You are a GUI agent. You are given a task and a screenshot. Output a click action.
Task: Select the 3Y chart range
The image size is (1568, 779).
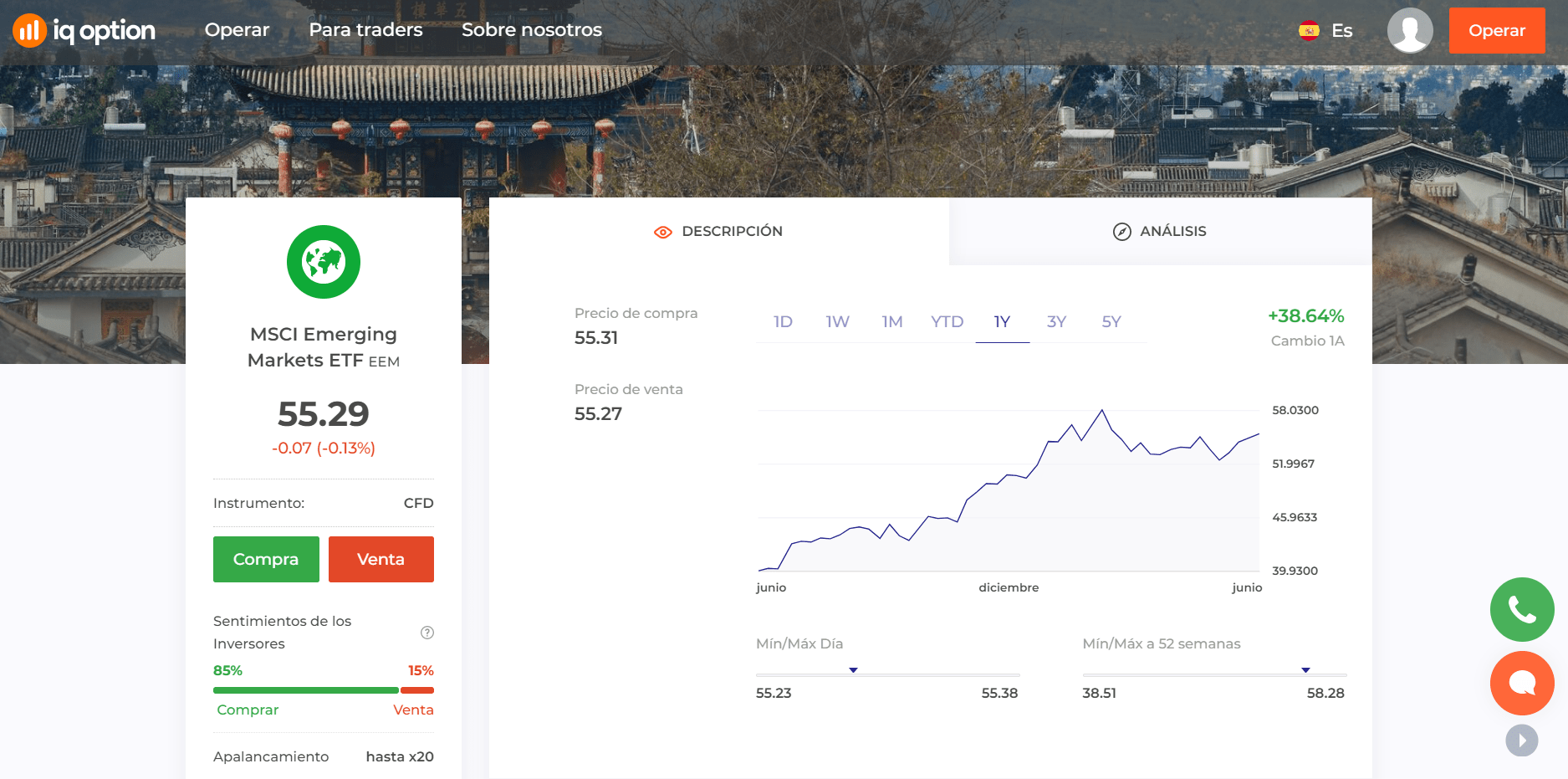[x=1057, y=322]
